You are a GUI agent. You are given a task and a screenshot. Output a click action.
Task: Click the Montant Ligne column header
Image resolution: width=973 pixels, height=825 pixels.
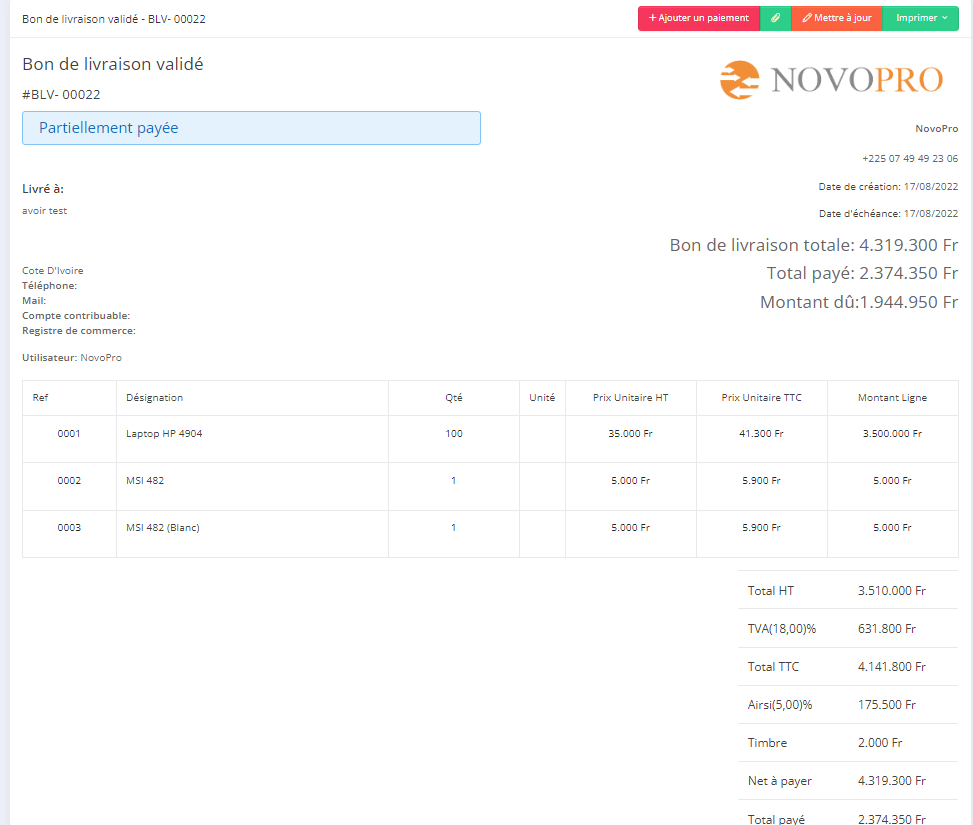click(892, 398)
